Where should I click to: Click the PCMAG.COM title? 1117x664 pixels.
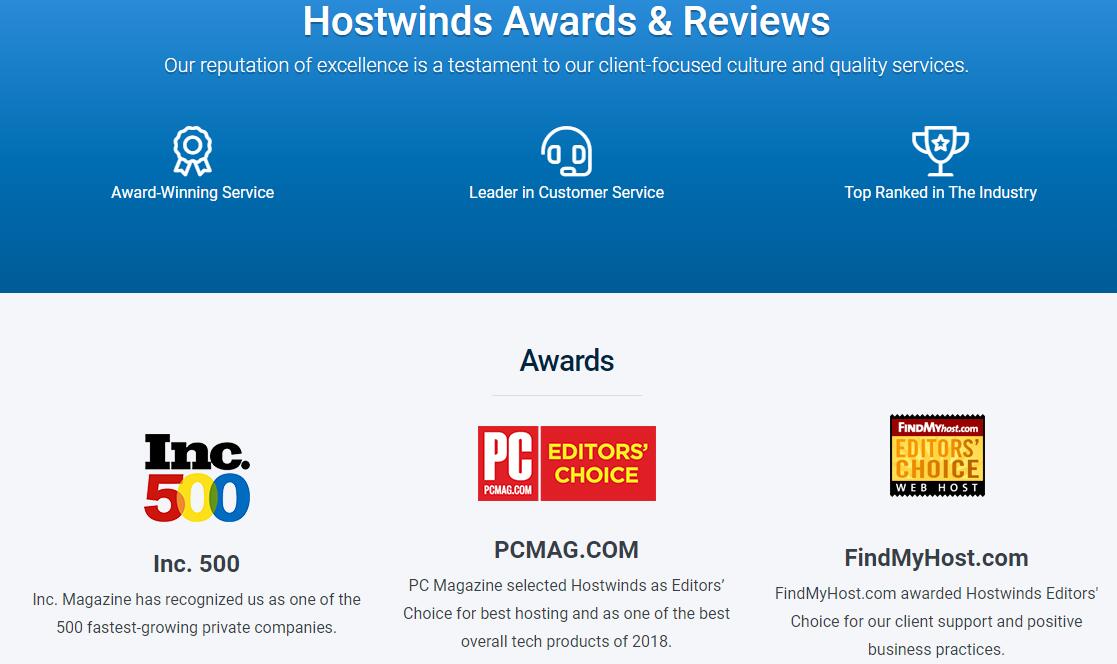tap(566, 549)
